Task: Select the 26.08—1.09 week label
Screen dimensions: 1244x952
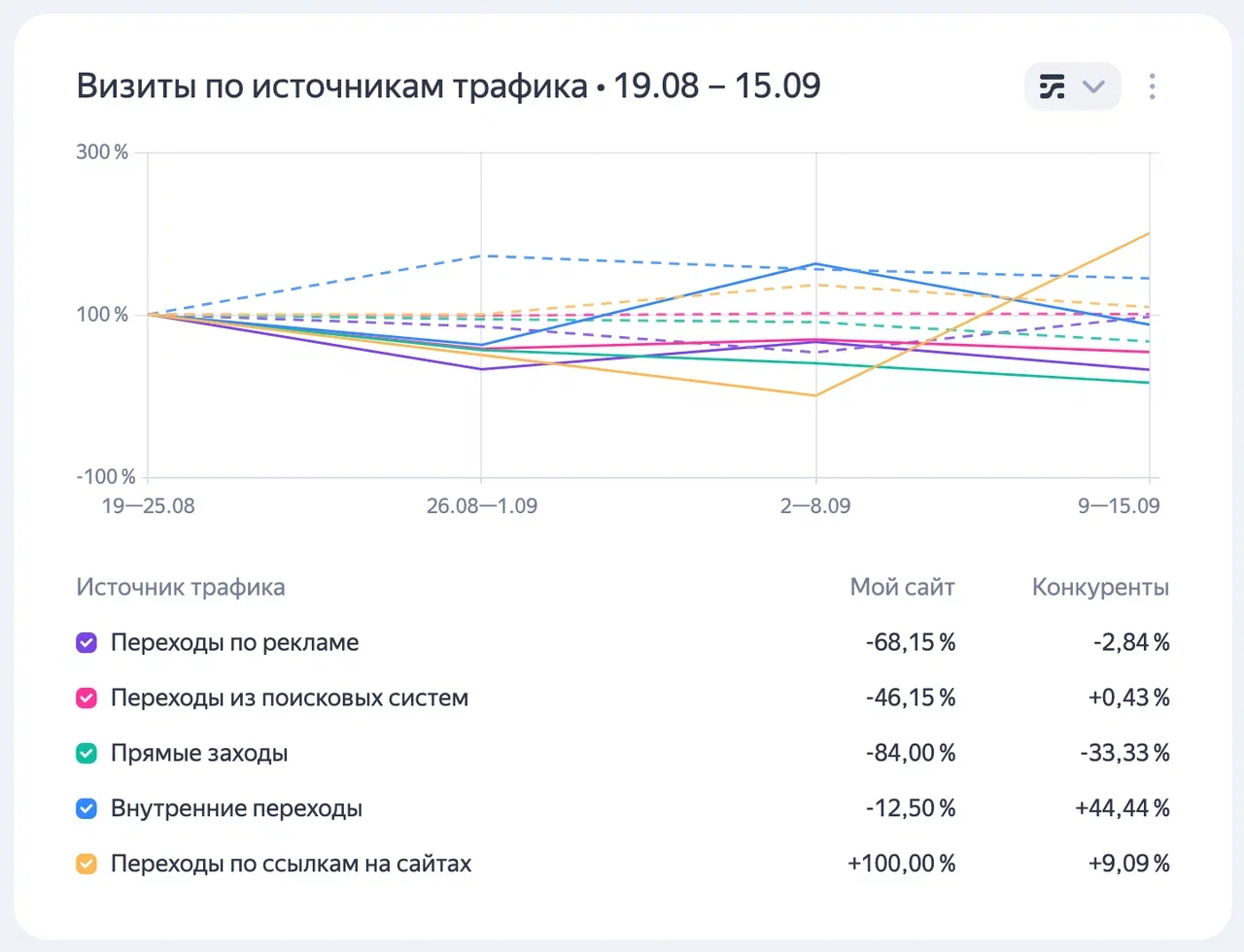Action: point(481,506)
